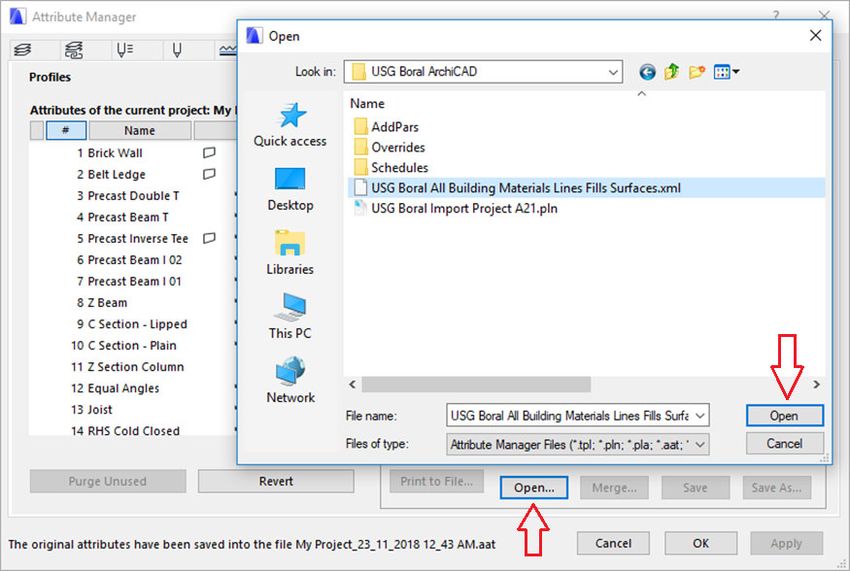The image size is (850, 571).
Task: Create a new folder in Open dialog
Action: coord(697,72)
